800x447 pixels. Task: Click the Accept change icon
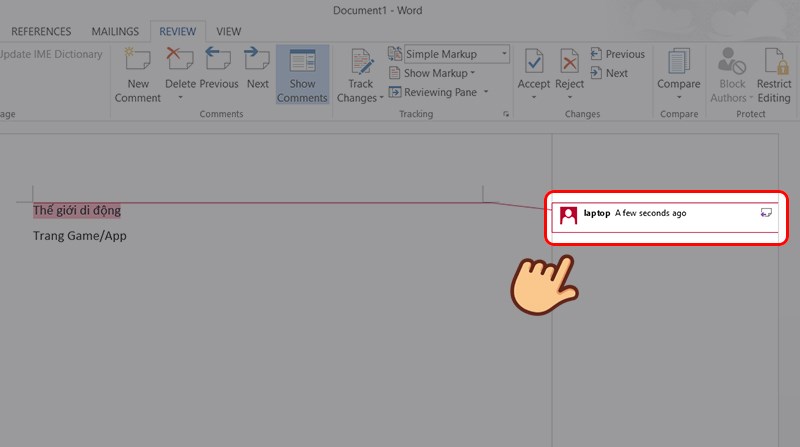(x=534, y=62)
